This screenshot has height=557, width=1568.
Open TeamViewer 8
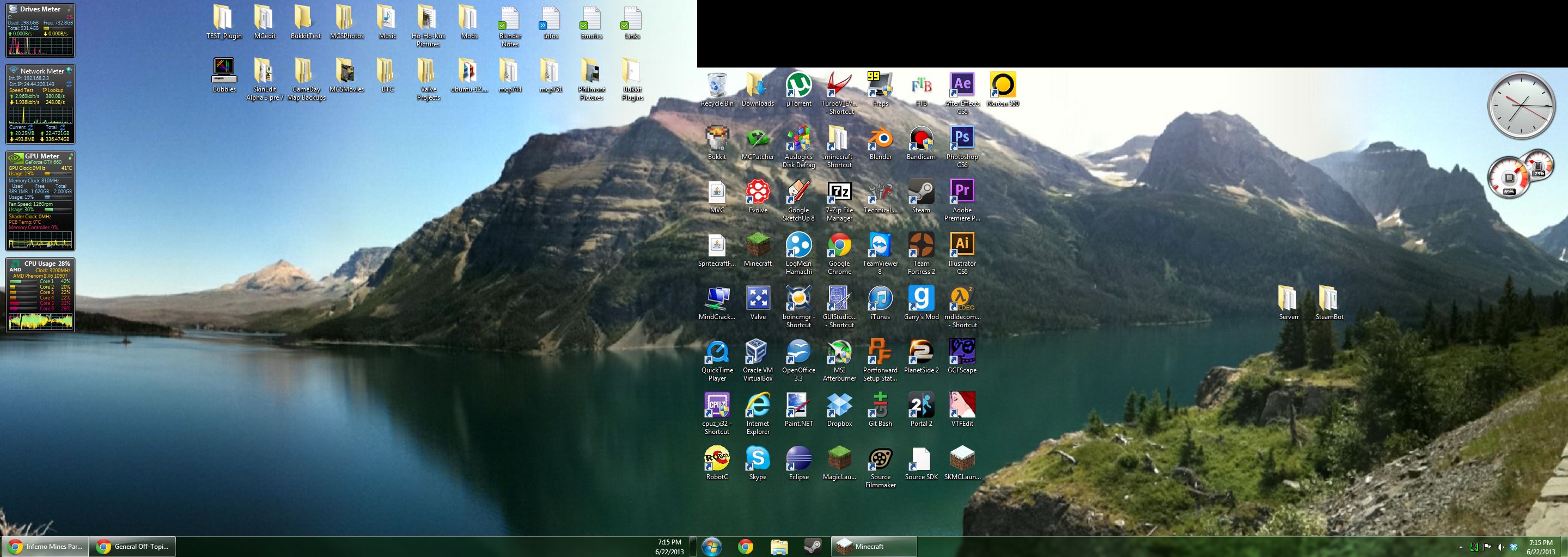pyautogui.click(x=880, y=253)
